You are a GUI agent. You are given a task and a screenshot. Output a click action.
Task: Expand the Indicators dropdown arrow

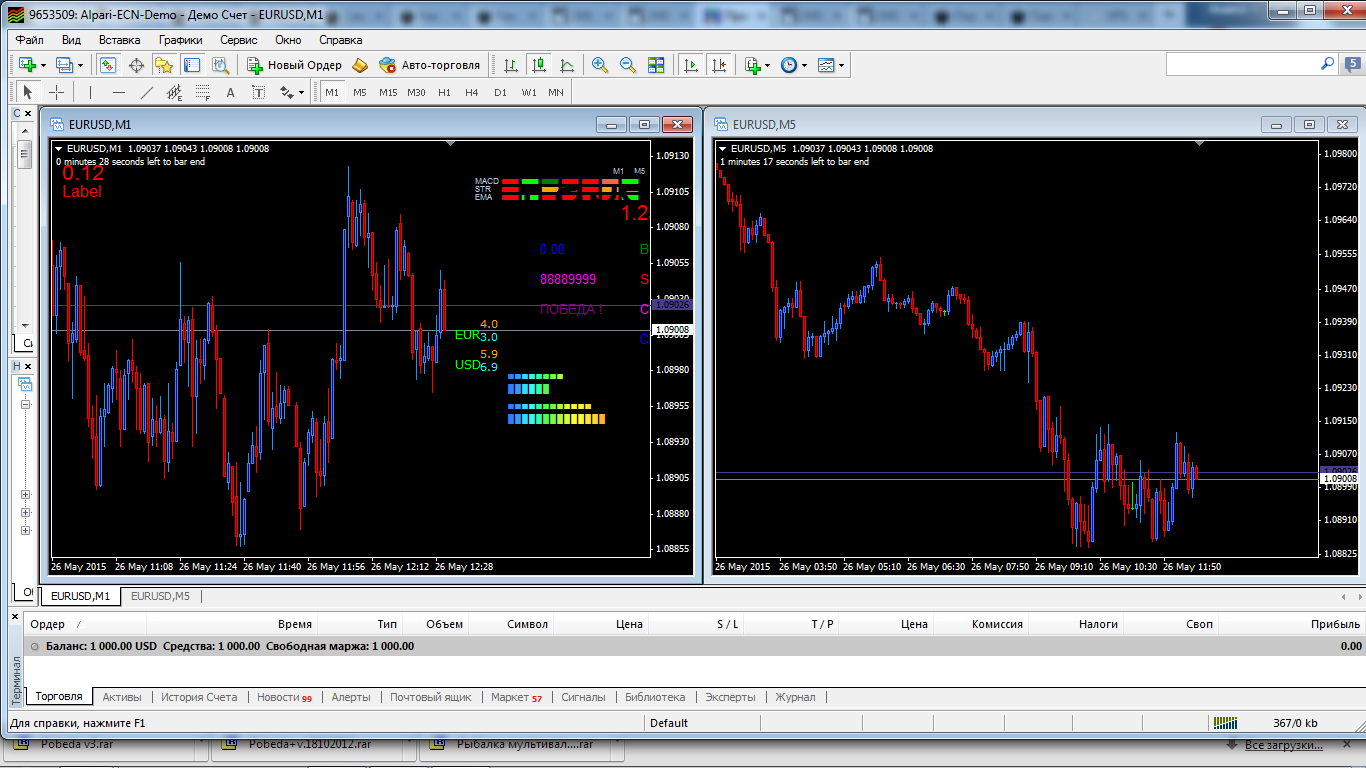coord(768,66)
